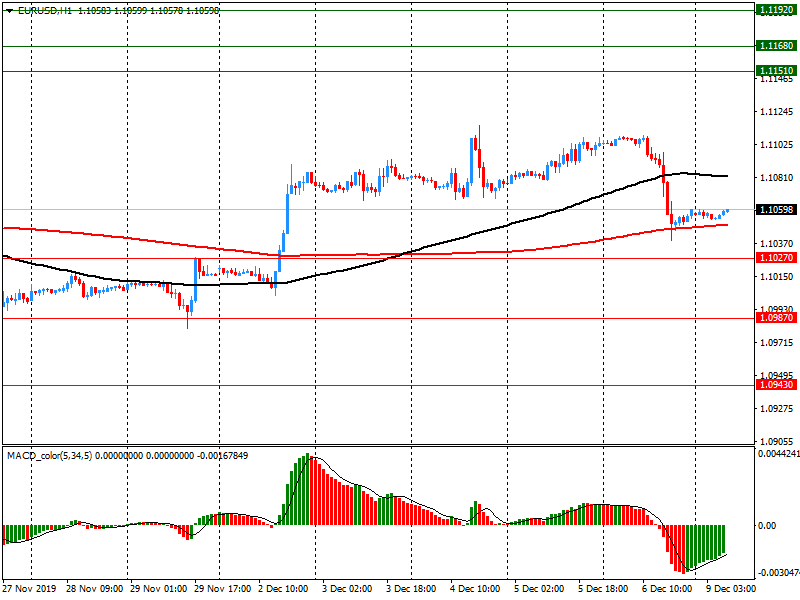Click the 29 Nov 01:00 time label
800x600 pixels.
(x=158, y=589)
